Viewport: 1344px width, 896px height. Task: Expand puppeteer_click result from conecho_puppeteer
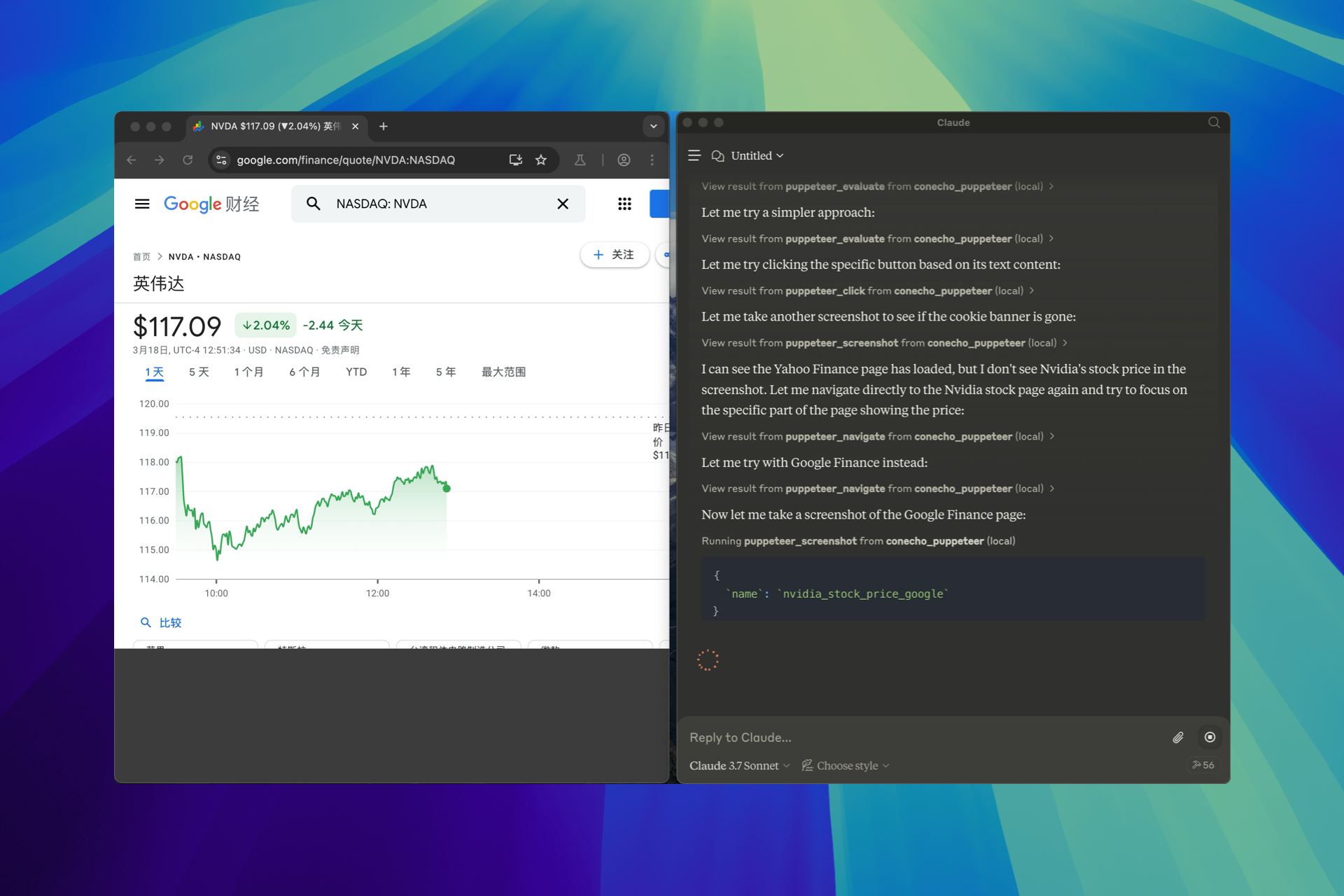click(x=867, y=290)
